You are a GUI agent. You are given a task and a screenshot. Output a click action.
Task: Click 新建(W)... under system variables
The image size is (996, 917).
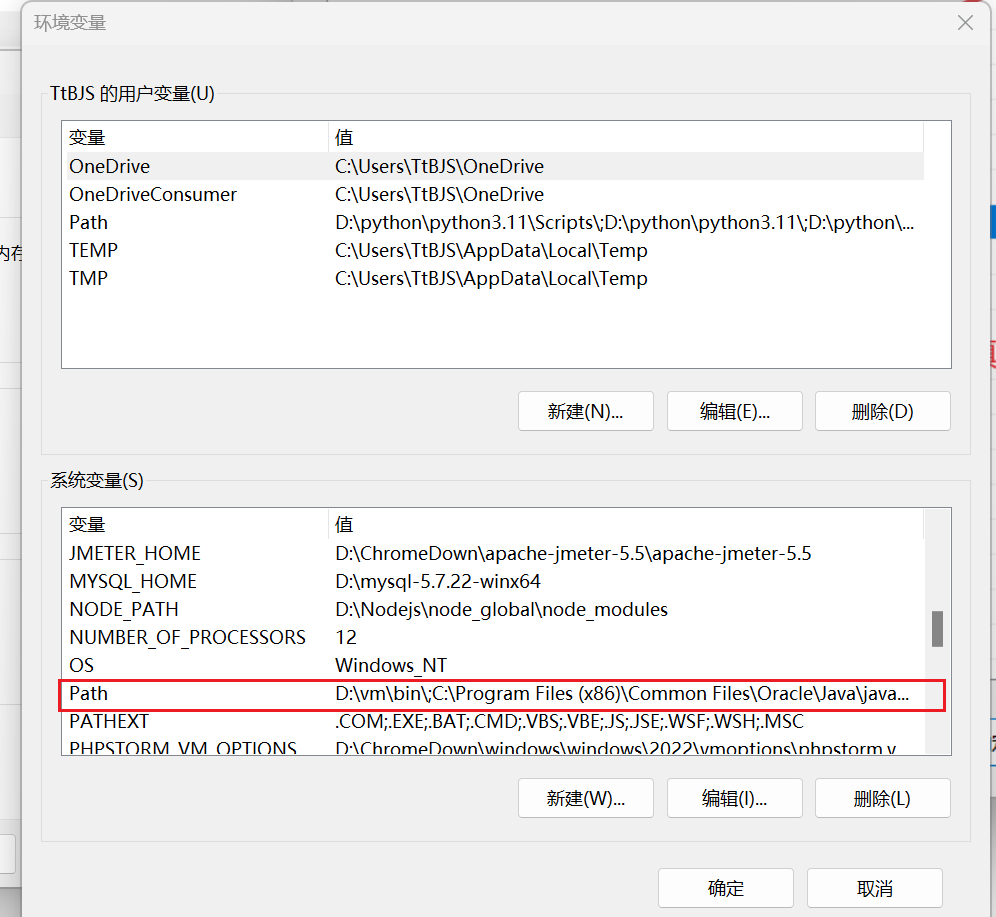(586, 798)
